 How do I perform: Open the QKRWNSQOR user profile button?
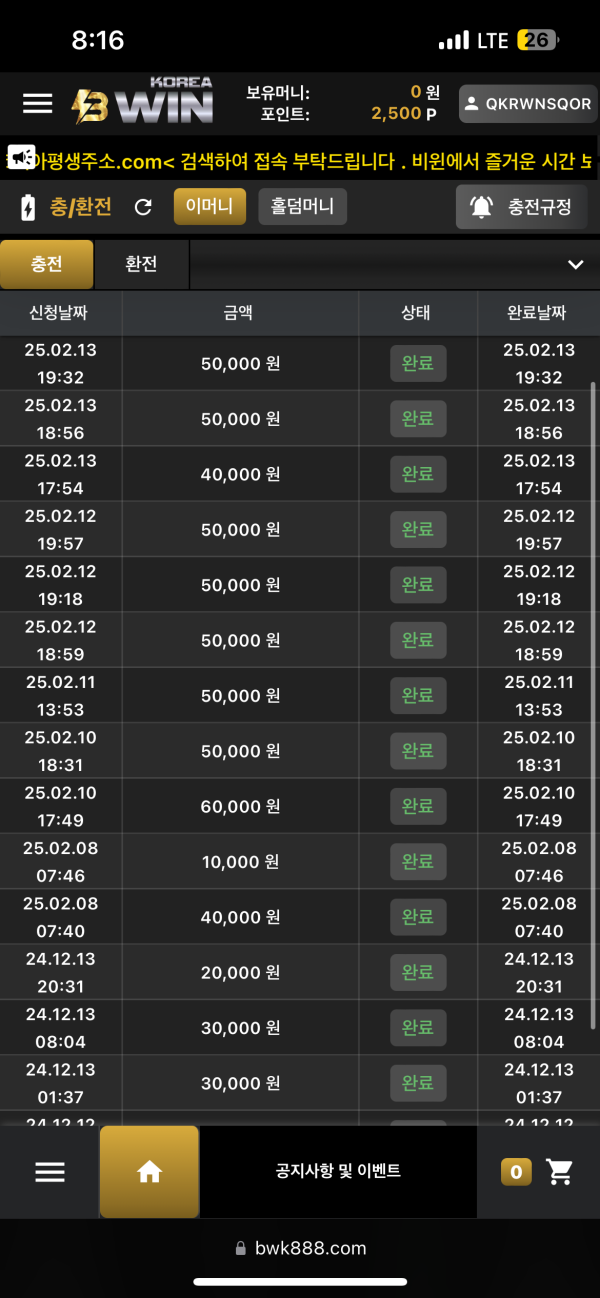pyautogui.click(x=527, y=104)
